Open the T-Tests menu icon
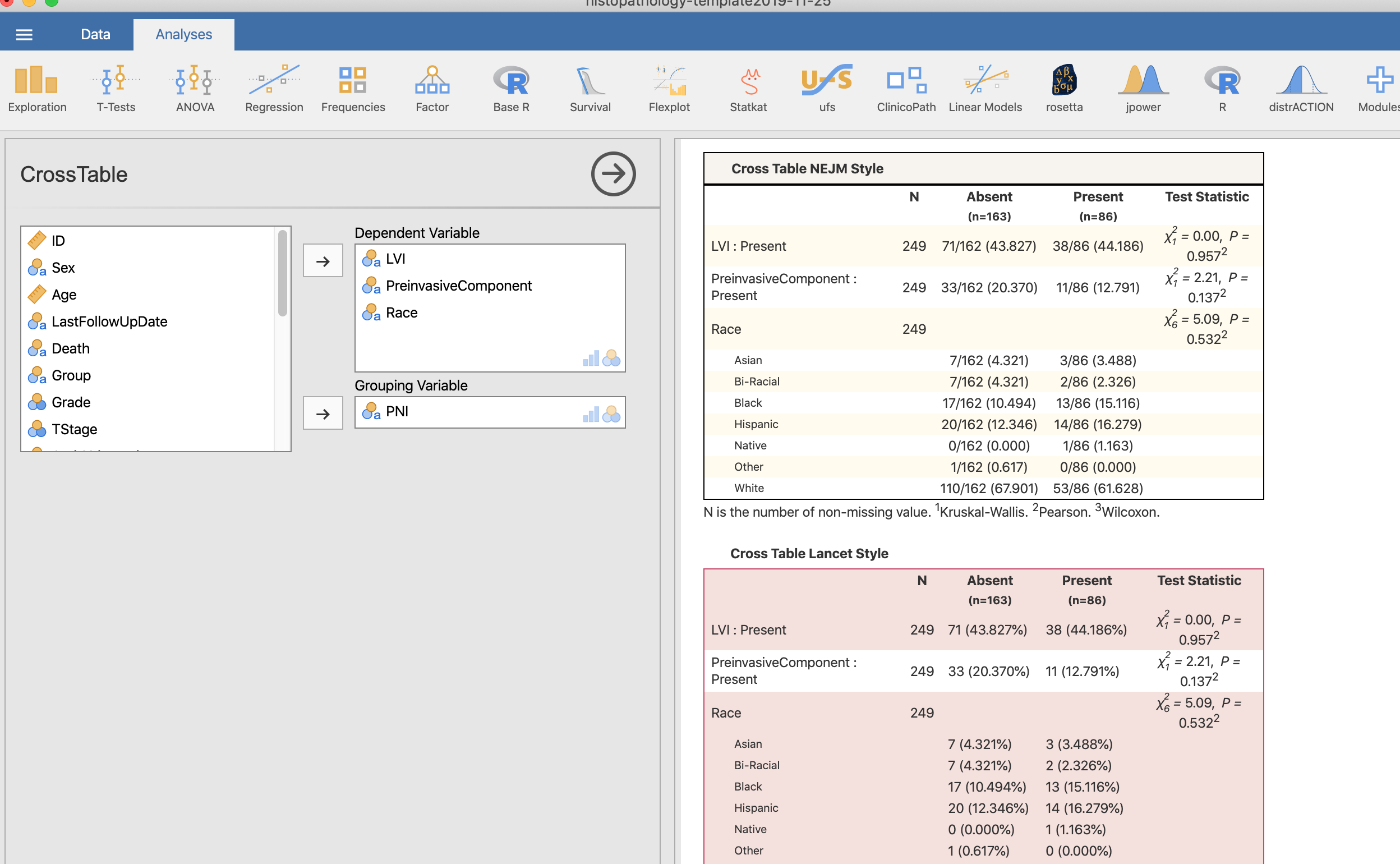Image resolution: width=1400 pixels, height=864 pixels. click(116, 88)
